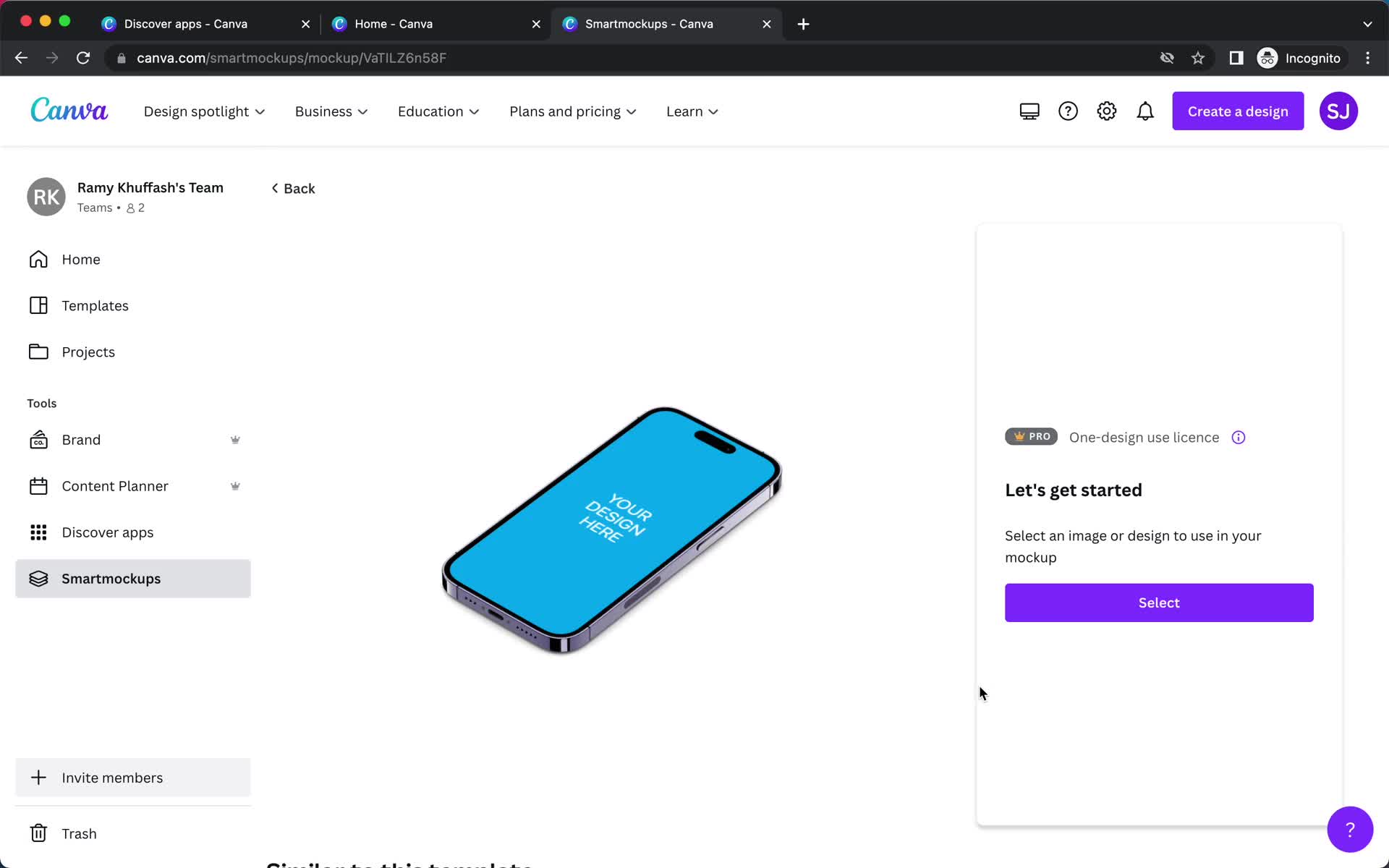Bookmark this page with the star icon
The width and height of the screenshot is (1389, 868).
(1198, 58)
